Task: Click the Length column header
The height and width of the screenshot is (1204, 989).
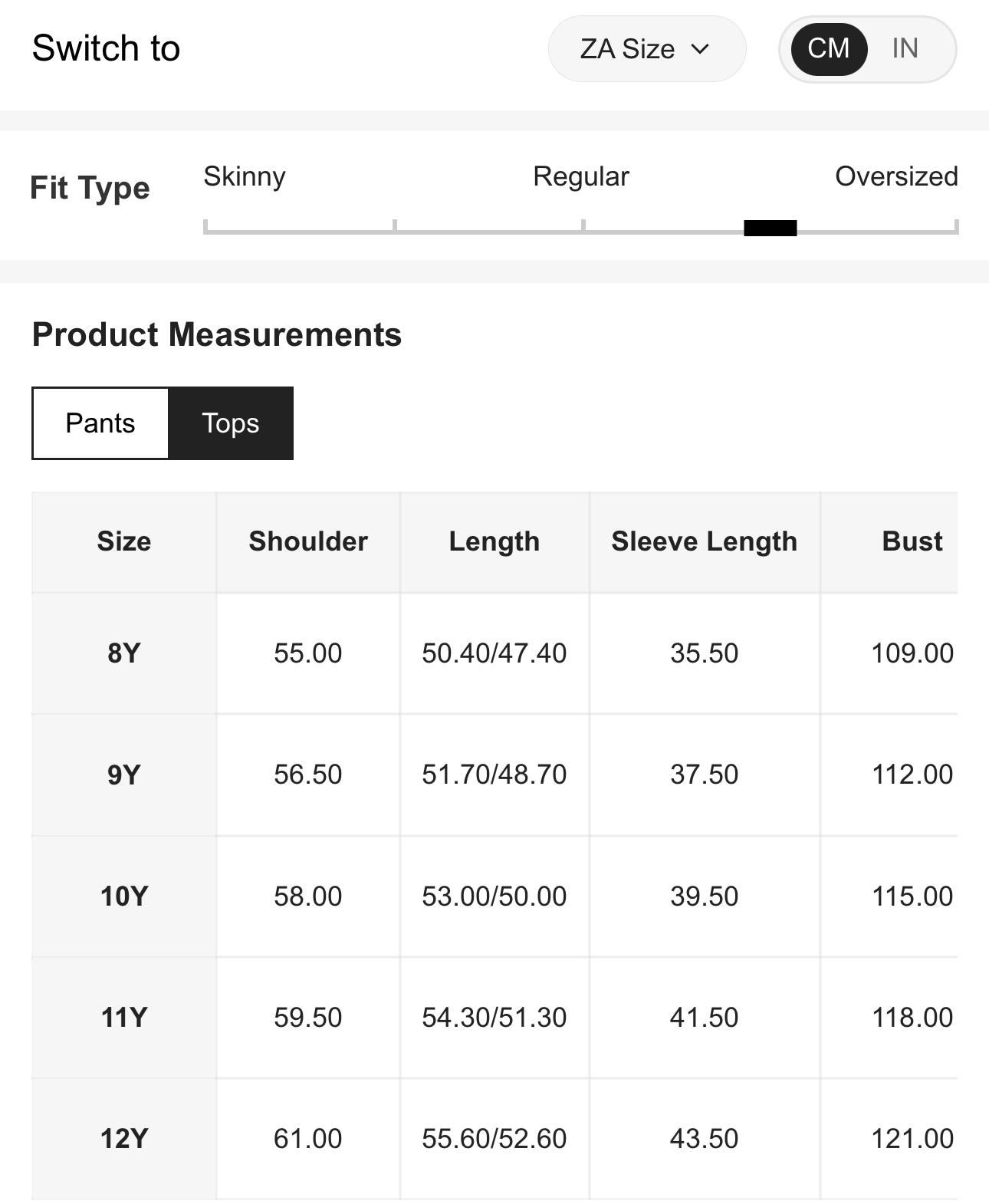Action: point(494,541)
